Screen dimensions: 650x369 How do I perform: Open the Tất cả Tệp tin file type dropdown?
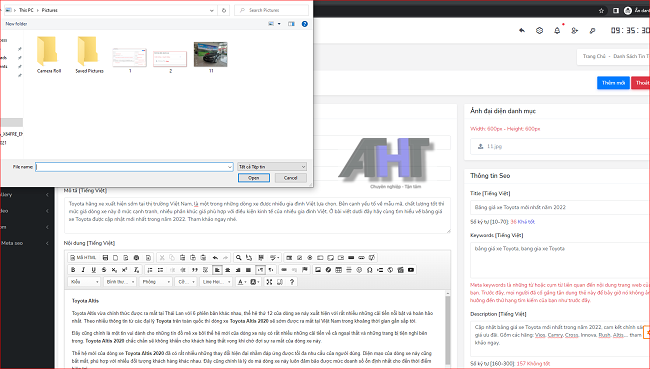point(272,167)
